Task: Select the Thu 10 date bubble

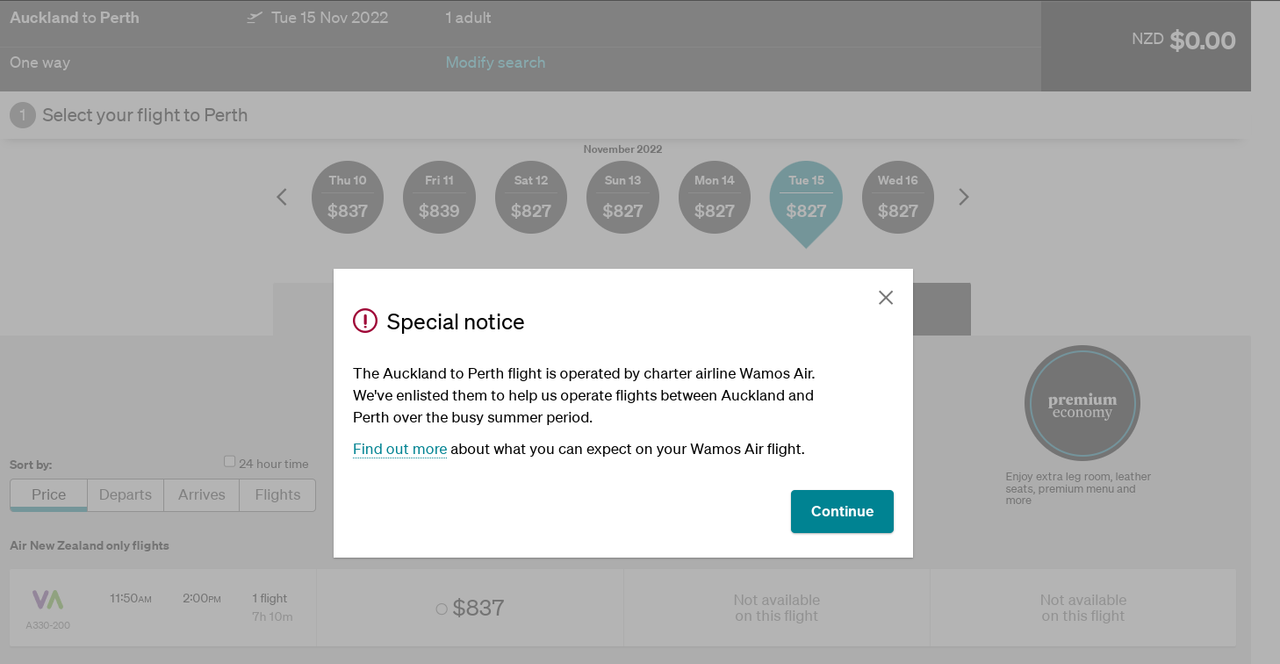Action: [x=347, y=197]
